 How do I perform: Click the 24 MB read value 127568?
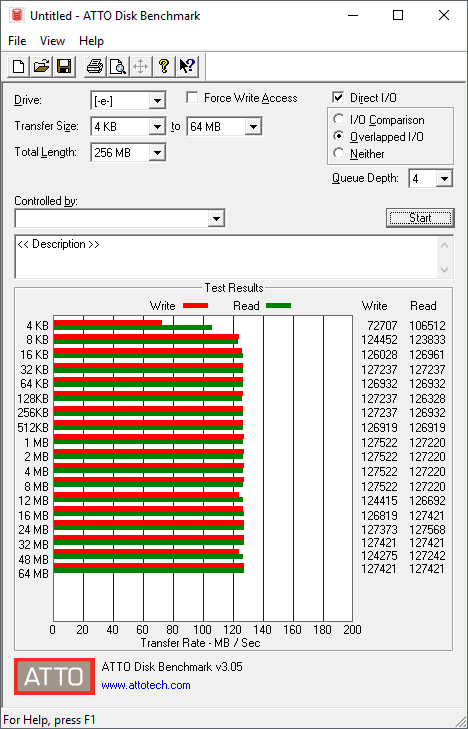[427, 530]
